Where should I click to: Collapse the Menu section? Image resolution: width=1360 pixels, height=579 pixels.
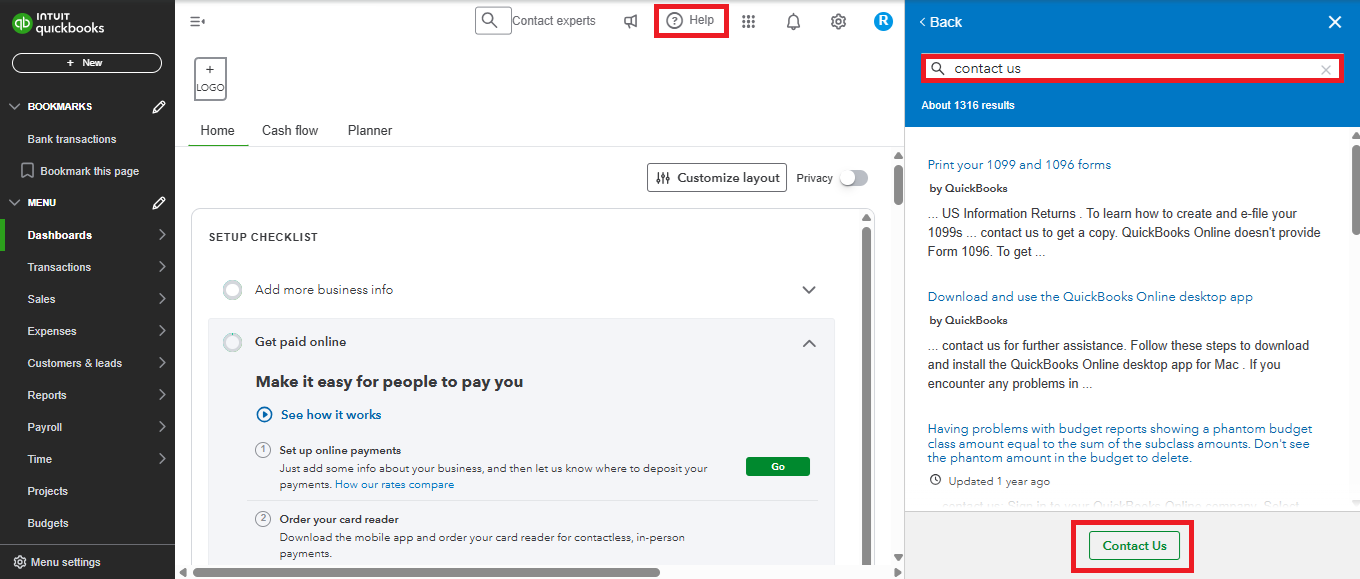click(x=14, y=203)
